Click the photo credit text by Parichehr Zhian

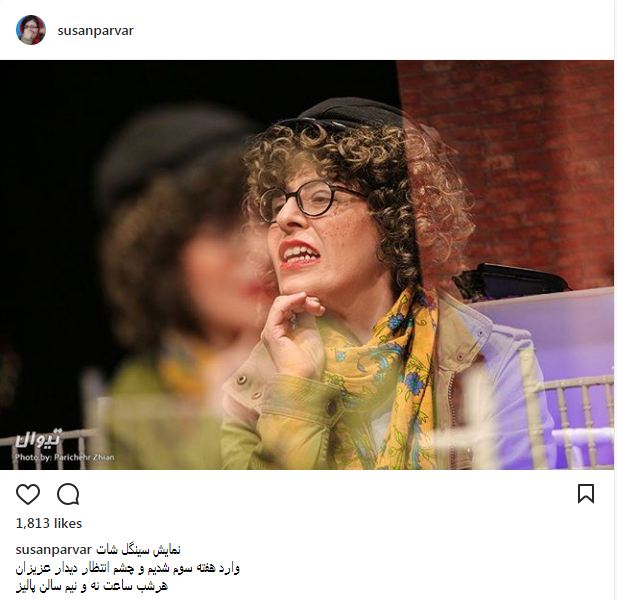pos(65,457)
